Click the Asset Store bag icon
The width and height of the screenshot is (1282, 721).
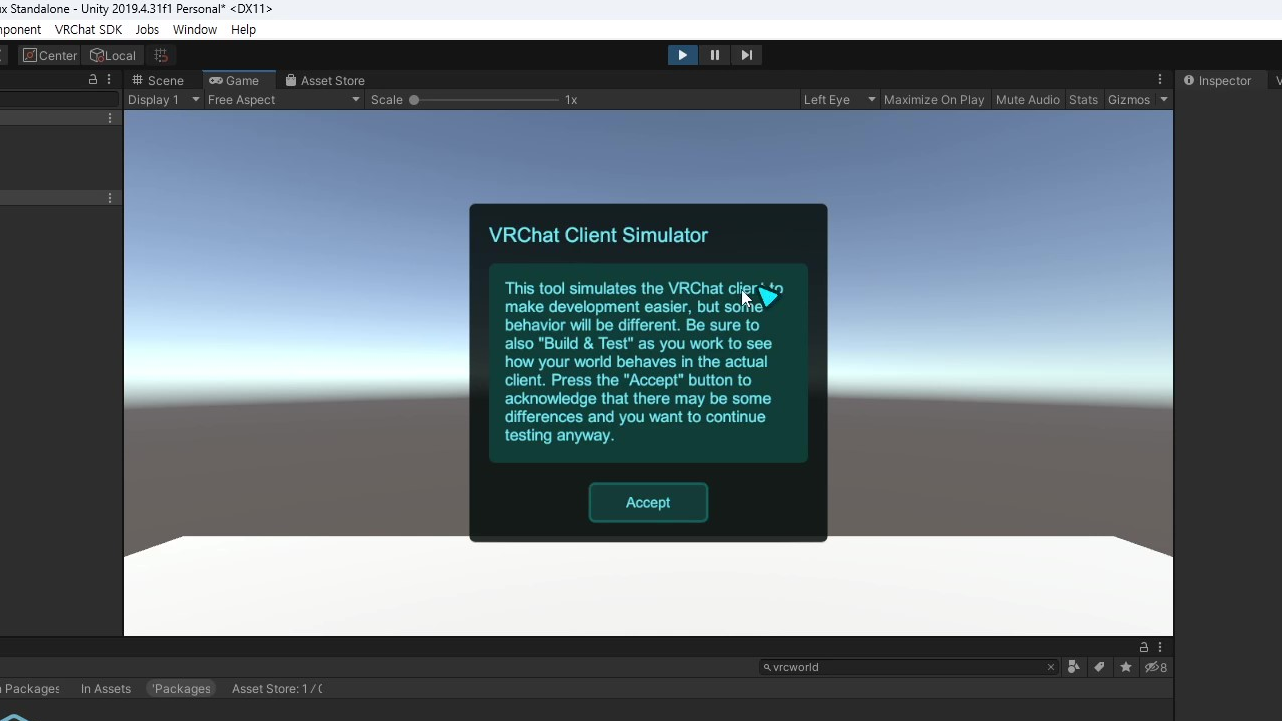point(290,80)
